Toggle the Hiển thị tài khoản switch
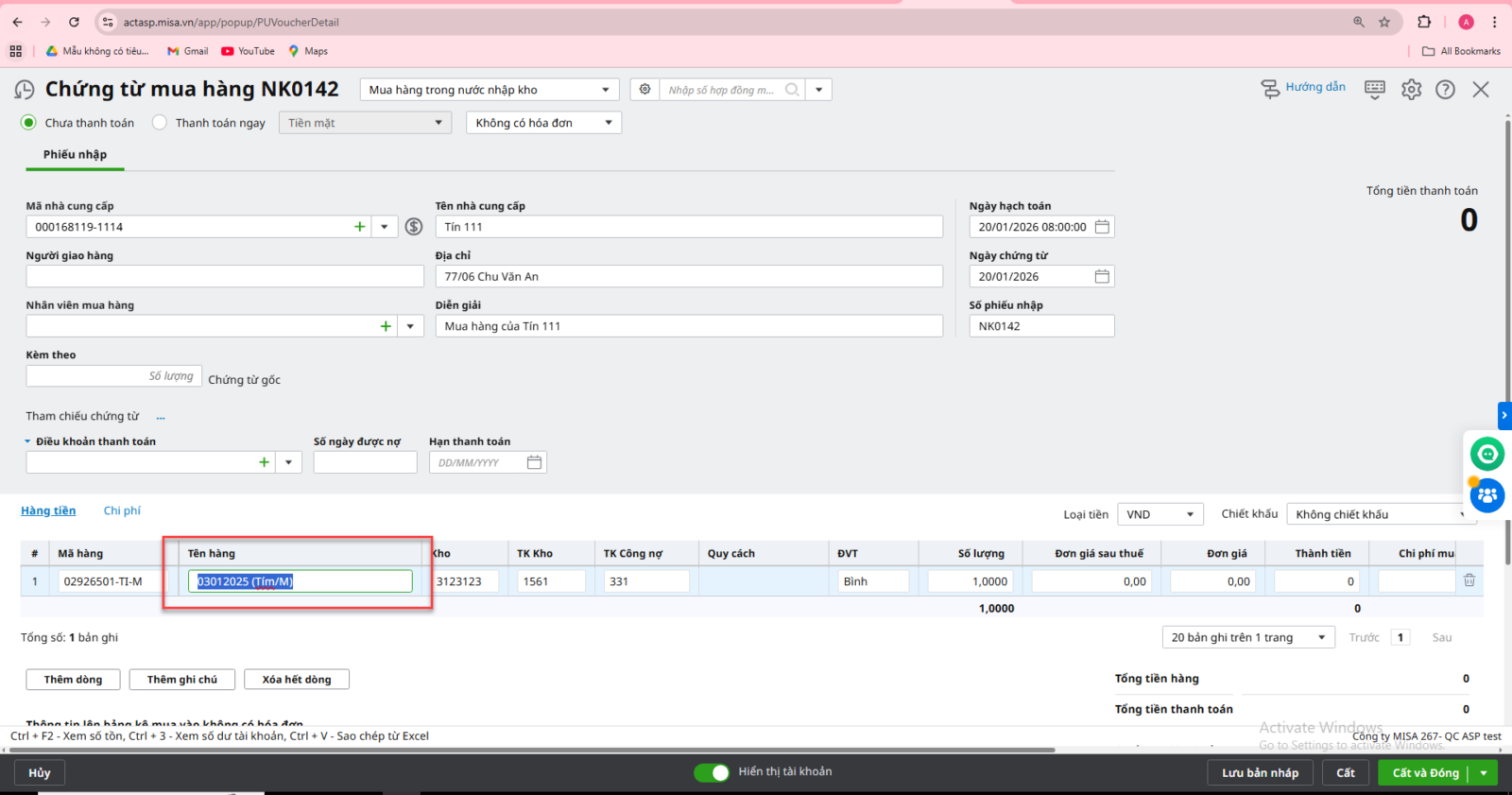1512x795 pixels. (x=712, y=772)
